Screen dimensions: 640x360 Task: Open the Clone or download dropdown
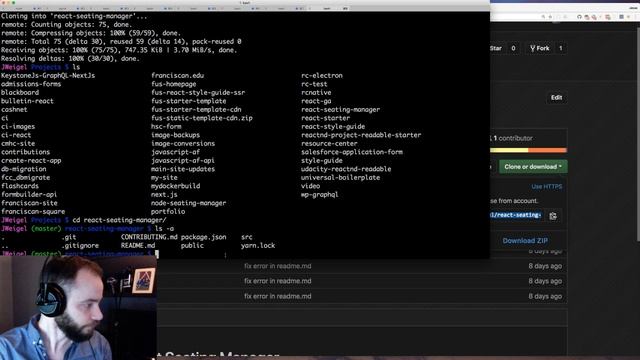click(x=533, y=167)
